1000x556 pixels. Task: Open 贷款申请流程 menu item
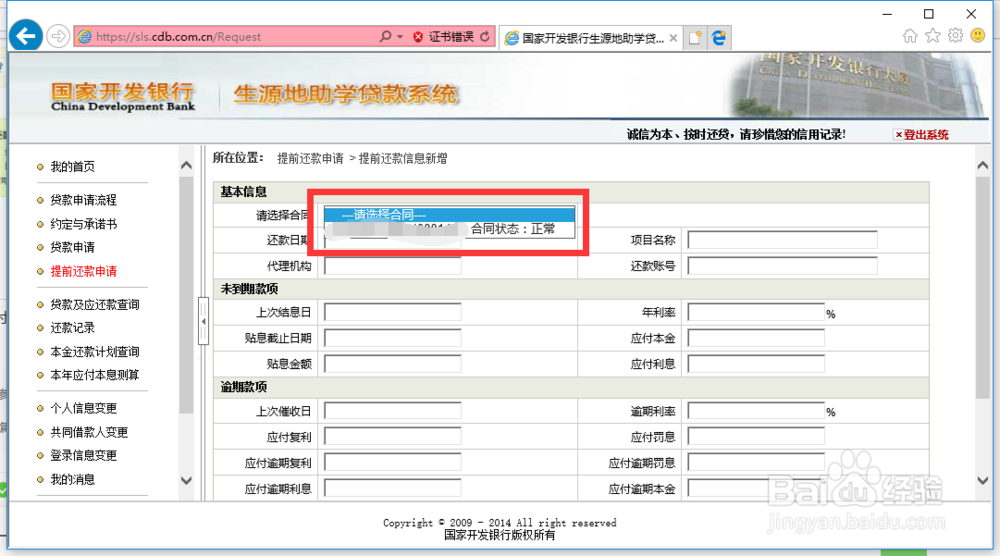(84, 200)
